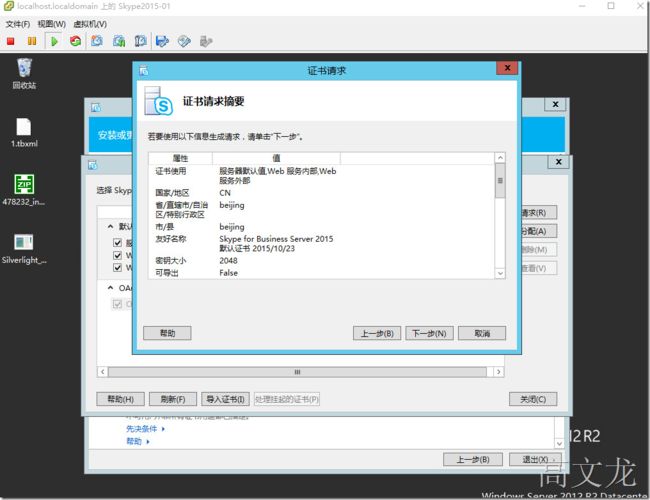Click the certificate wizard window title icon
This screenshot has height=500, width=650.
point(93,165)
